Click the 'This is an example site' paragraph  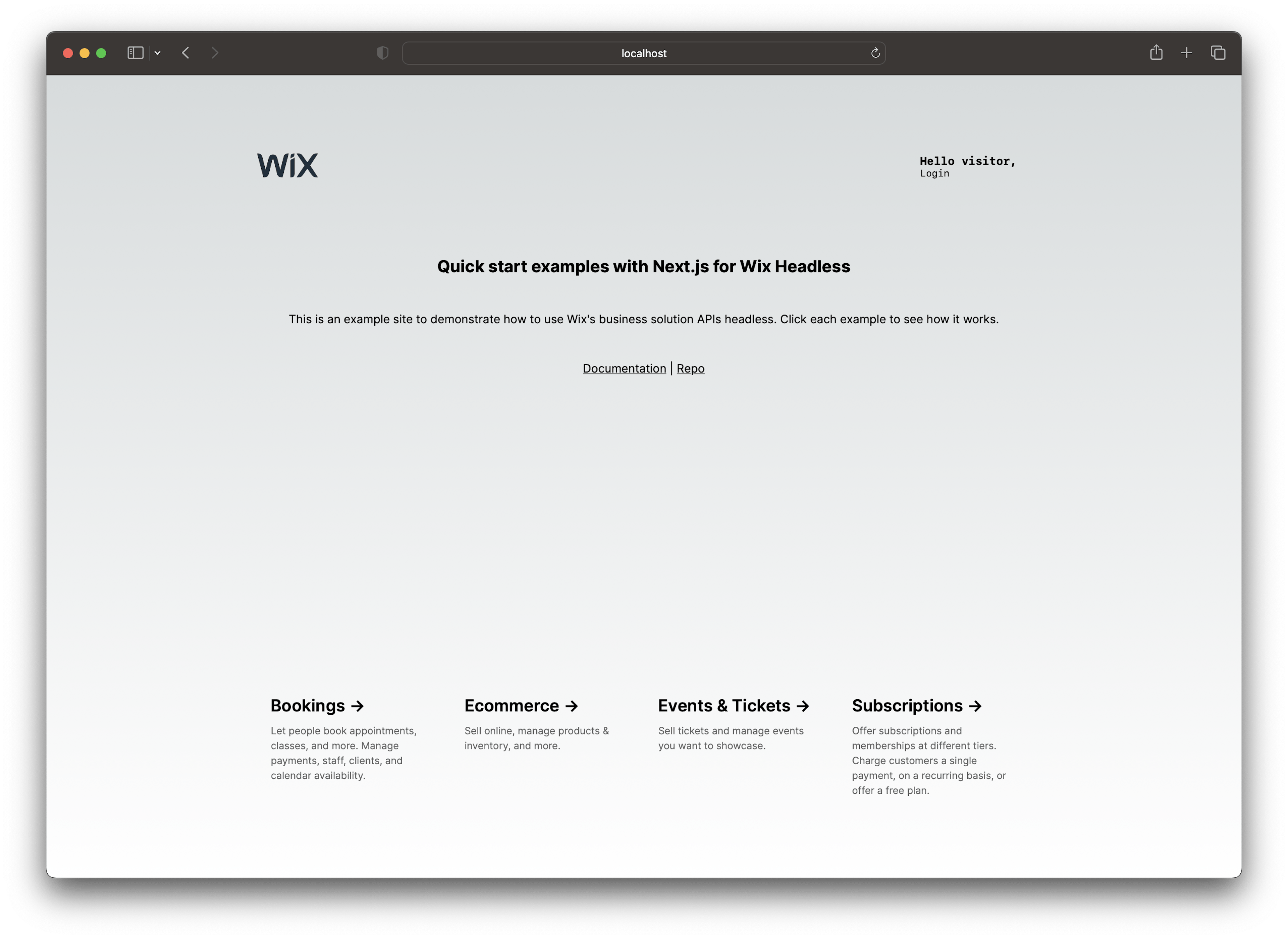[x=643, y=320]
